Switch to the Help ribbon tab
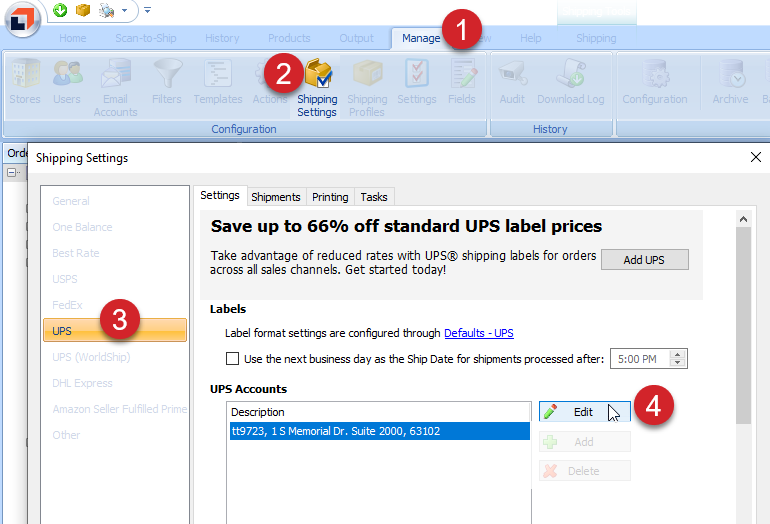 pyautogui.click(x=531, y=38)
